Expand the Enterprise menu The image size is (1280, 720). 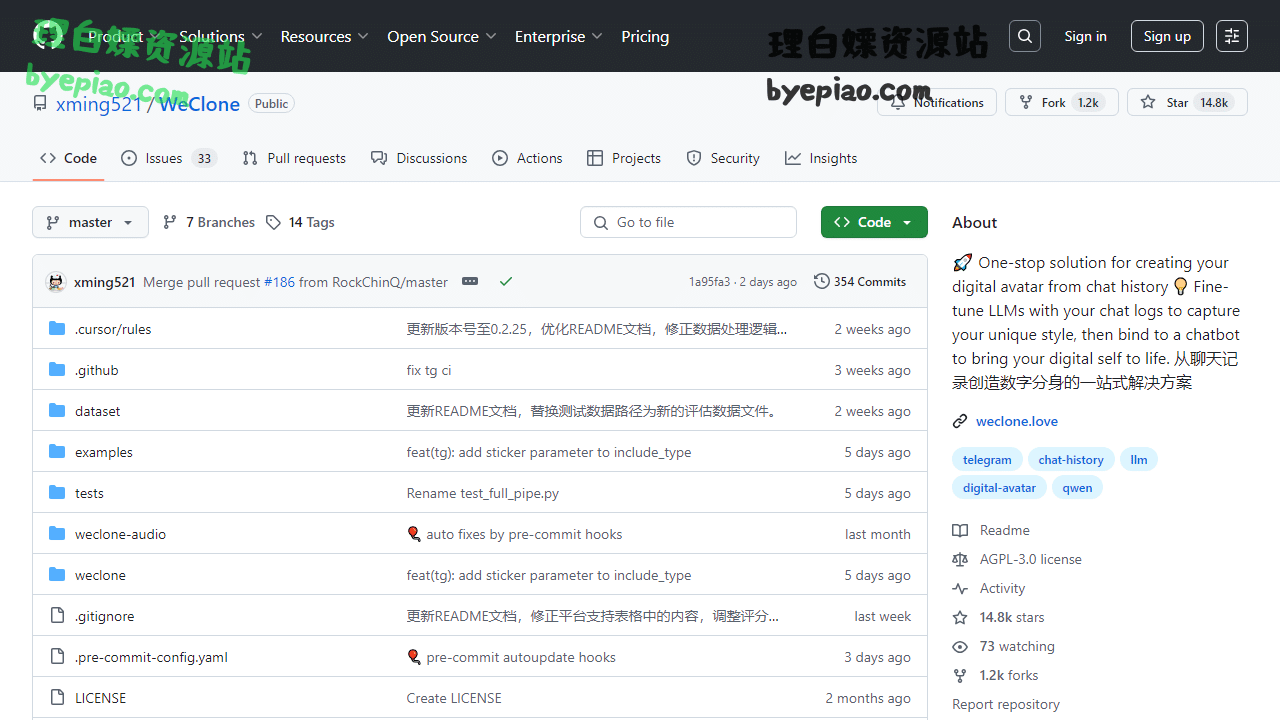558,36
